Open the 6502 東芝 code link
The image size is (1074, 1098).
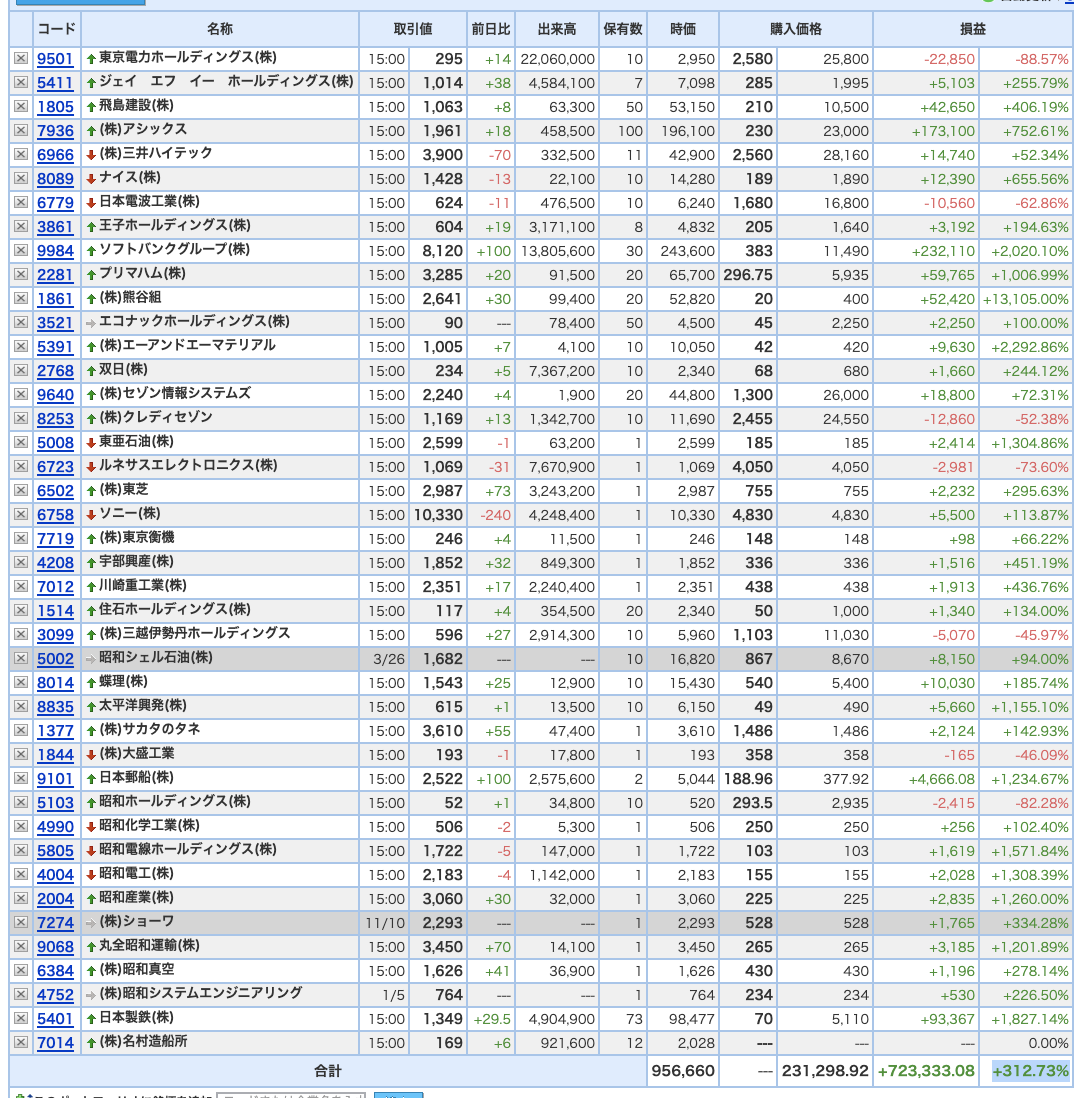click(x=55, y=491)
